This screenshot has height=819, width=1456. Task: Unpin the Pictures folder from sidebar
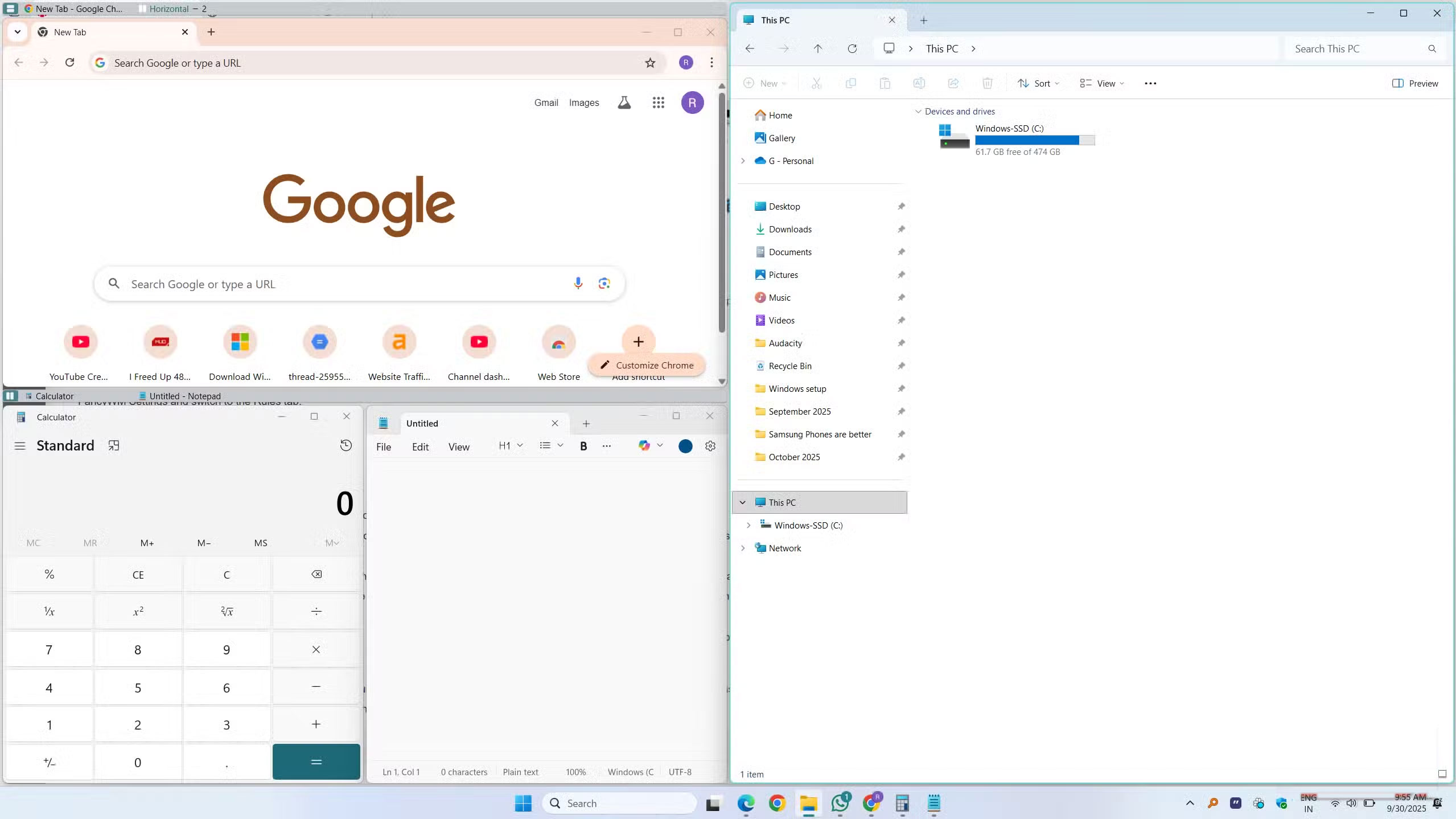(x=900, y=275)
